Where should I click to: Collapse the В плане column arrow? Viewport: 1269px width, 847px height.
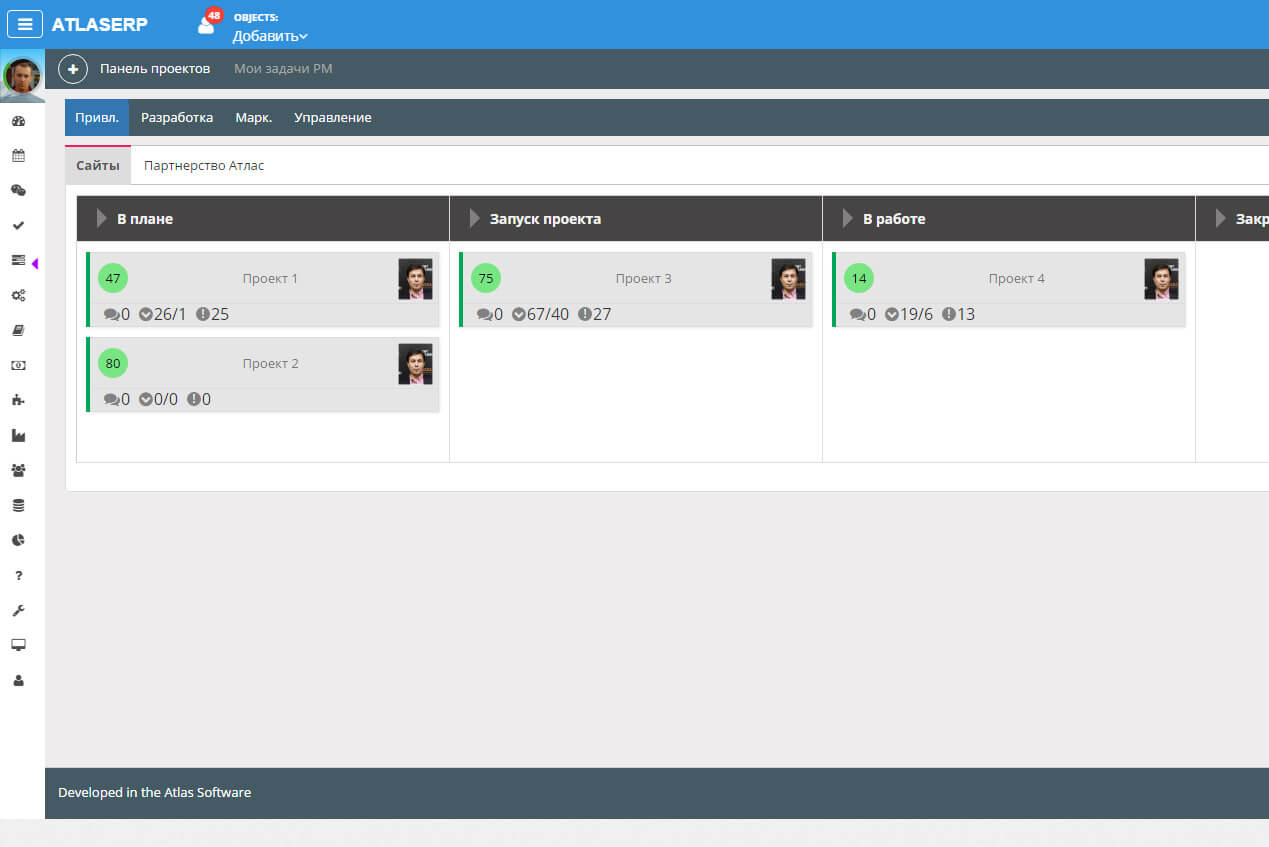click(101, 218)
